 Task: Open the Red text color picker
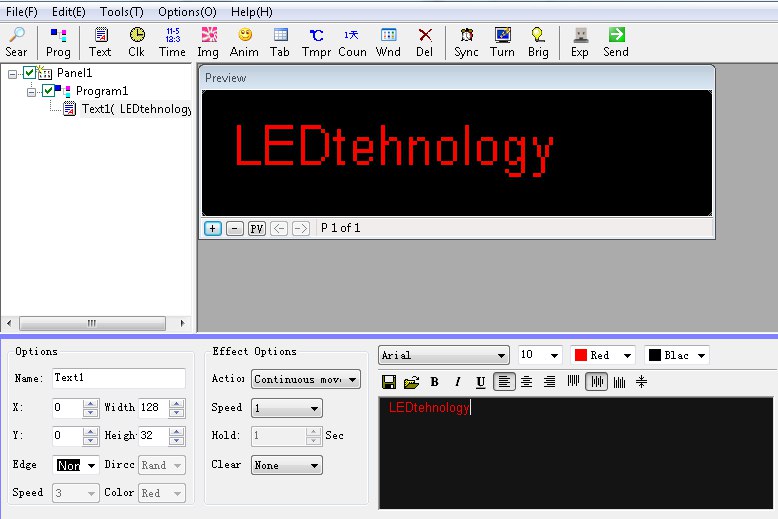click(602, 355)
